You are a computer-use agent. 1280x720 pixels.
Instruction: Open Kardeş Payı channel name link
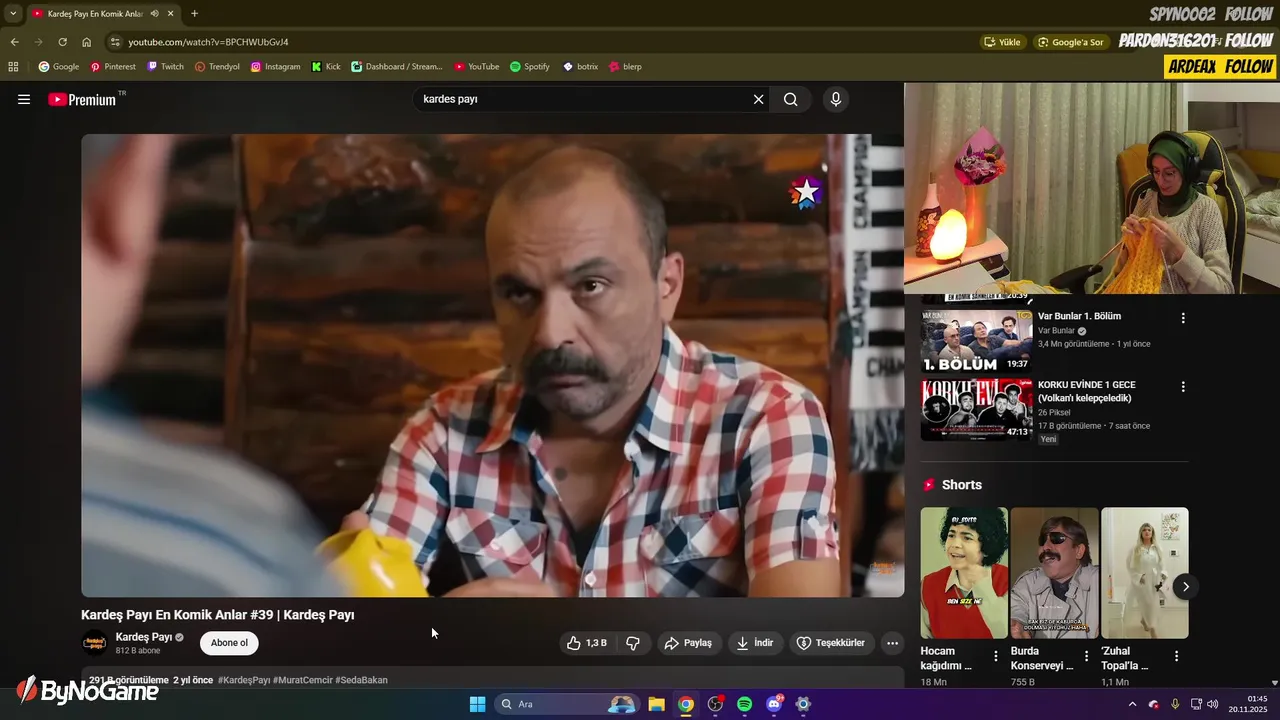pyautogui.click(x=144, y=637)
